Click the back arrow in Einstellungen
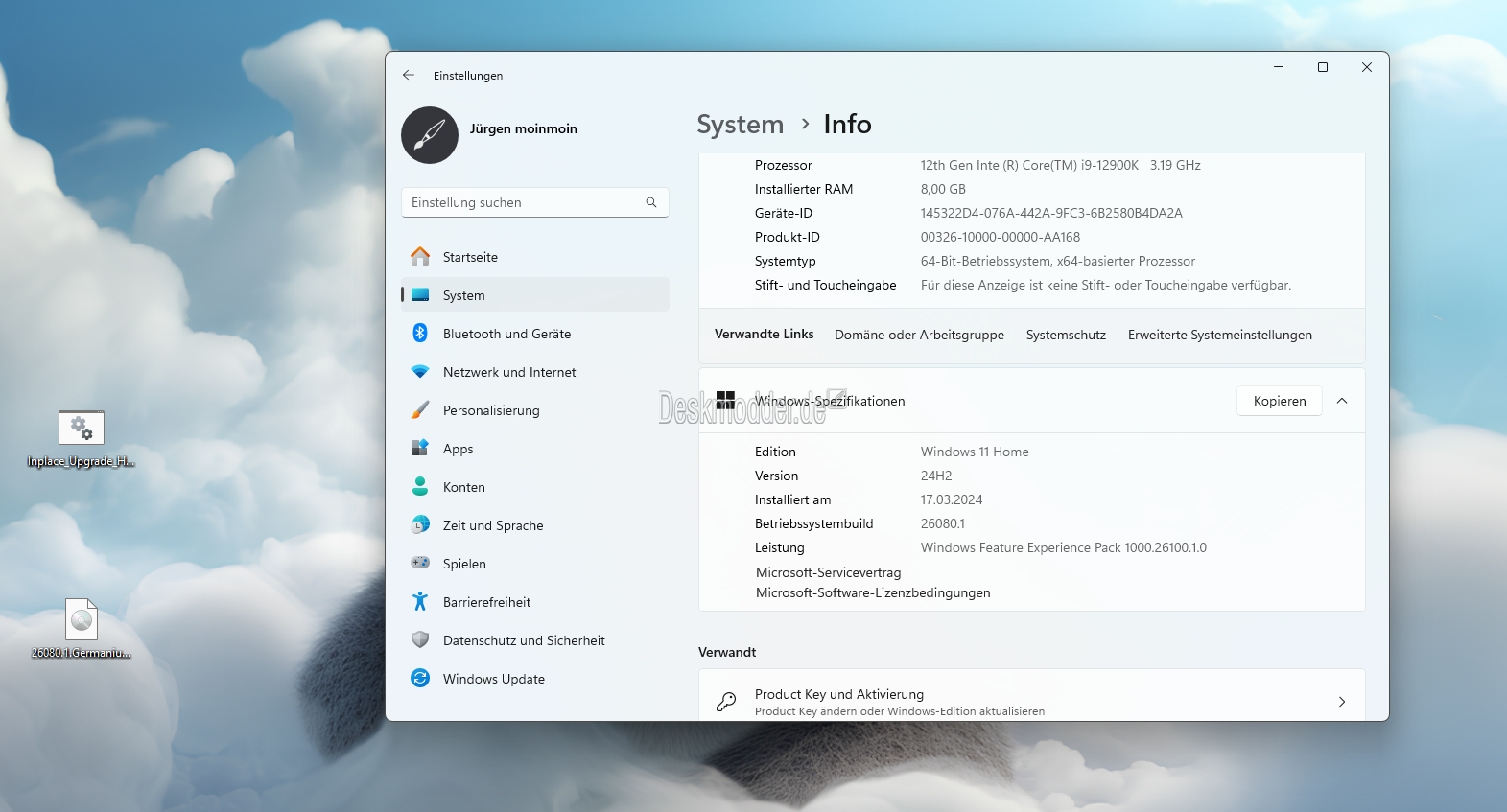 tap(409, 75)
